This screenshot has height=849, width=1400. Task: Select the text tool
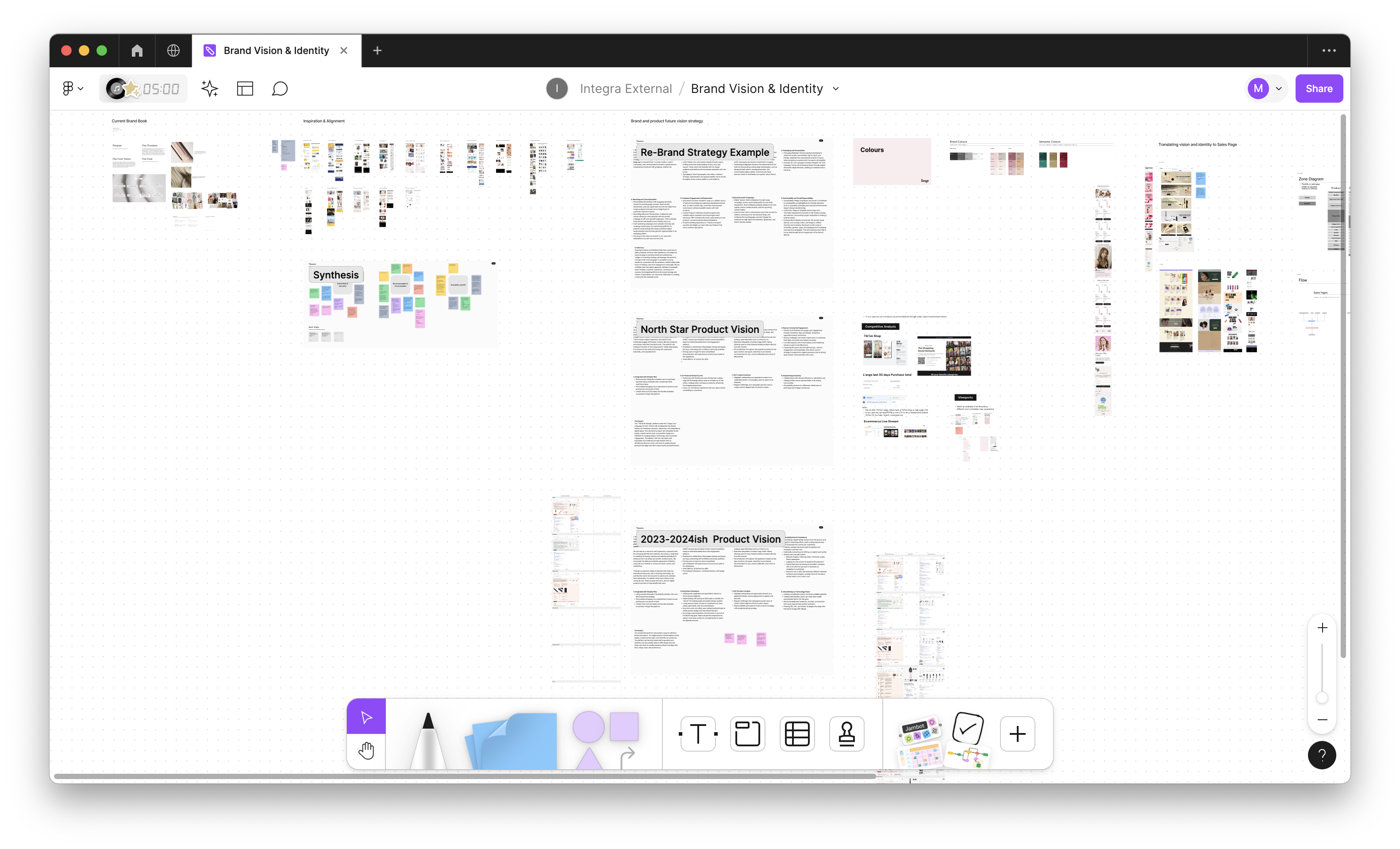[x=698, y=733]
